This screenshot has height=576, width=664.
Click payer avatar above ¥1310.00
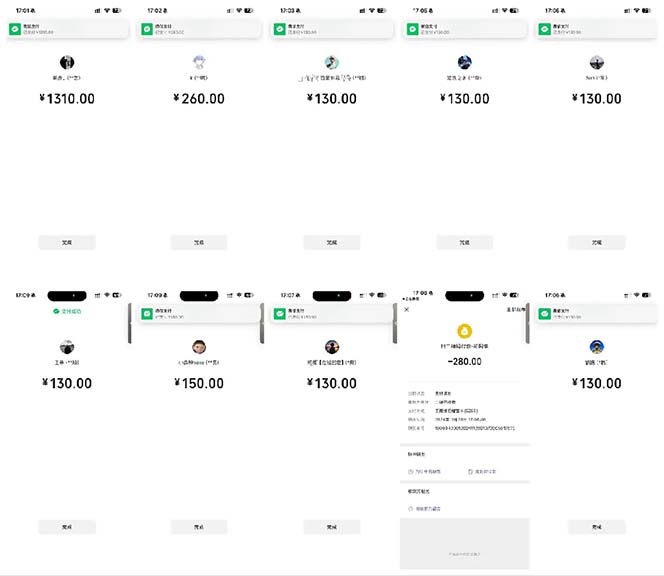click(67, 62)
